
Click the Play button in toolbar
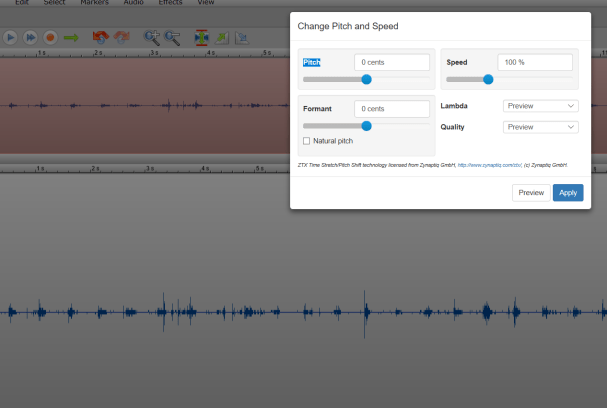10,37
